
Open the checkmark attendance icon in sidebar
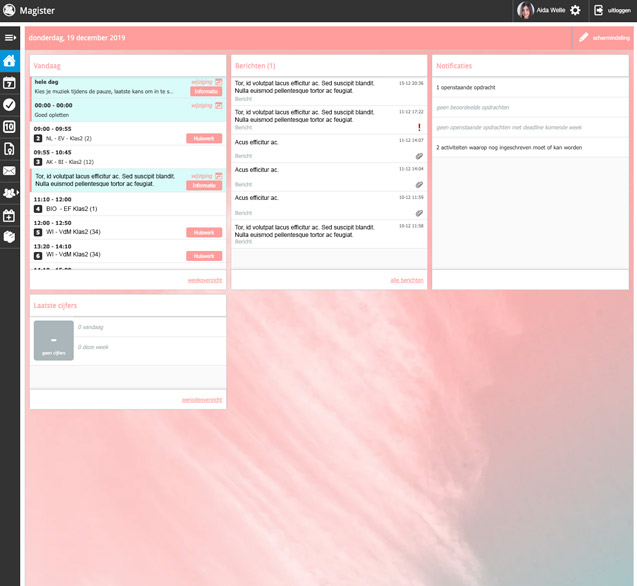tap(9, 105)
